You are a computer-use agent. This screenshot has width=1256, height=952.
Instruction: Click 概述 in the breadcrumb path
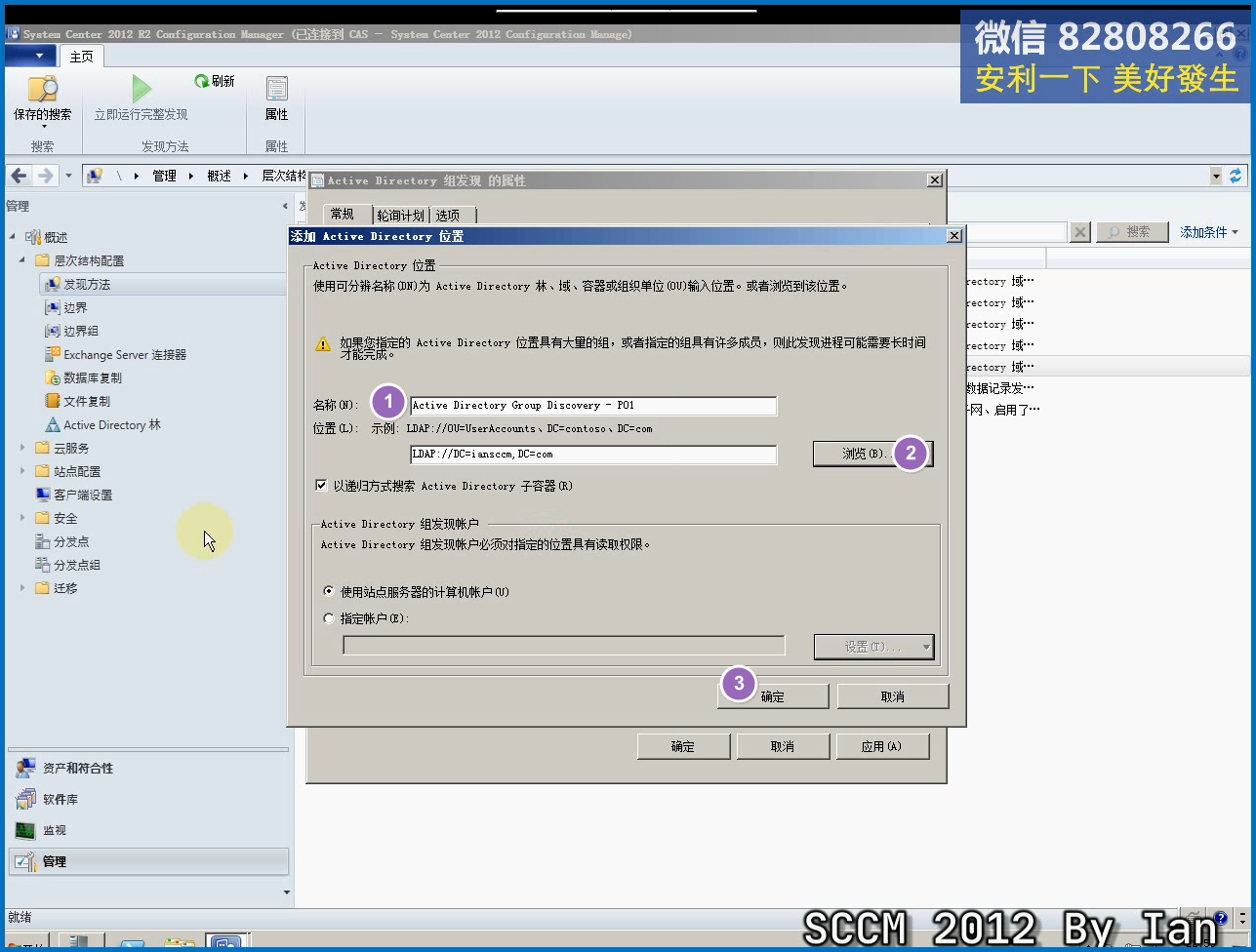[x=219, y=176]
